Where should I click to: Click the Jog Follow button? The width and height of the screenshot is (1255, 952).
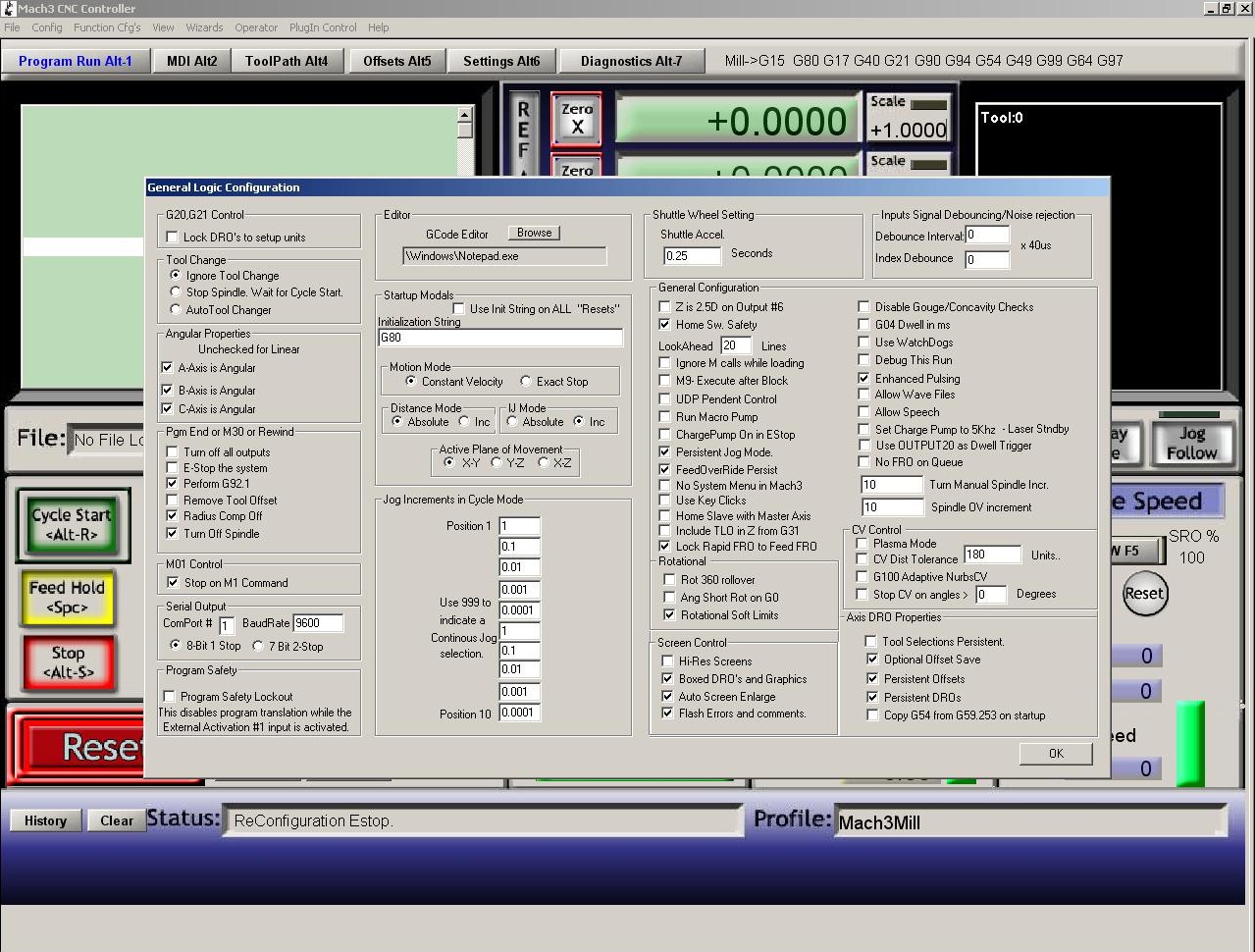point(1190,443)
